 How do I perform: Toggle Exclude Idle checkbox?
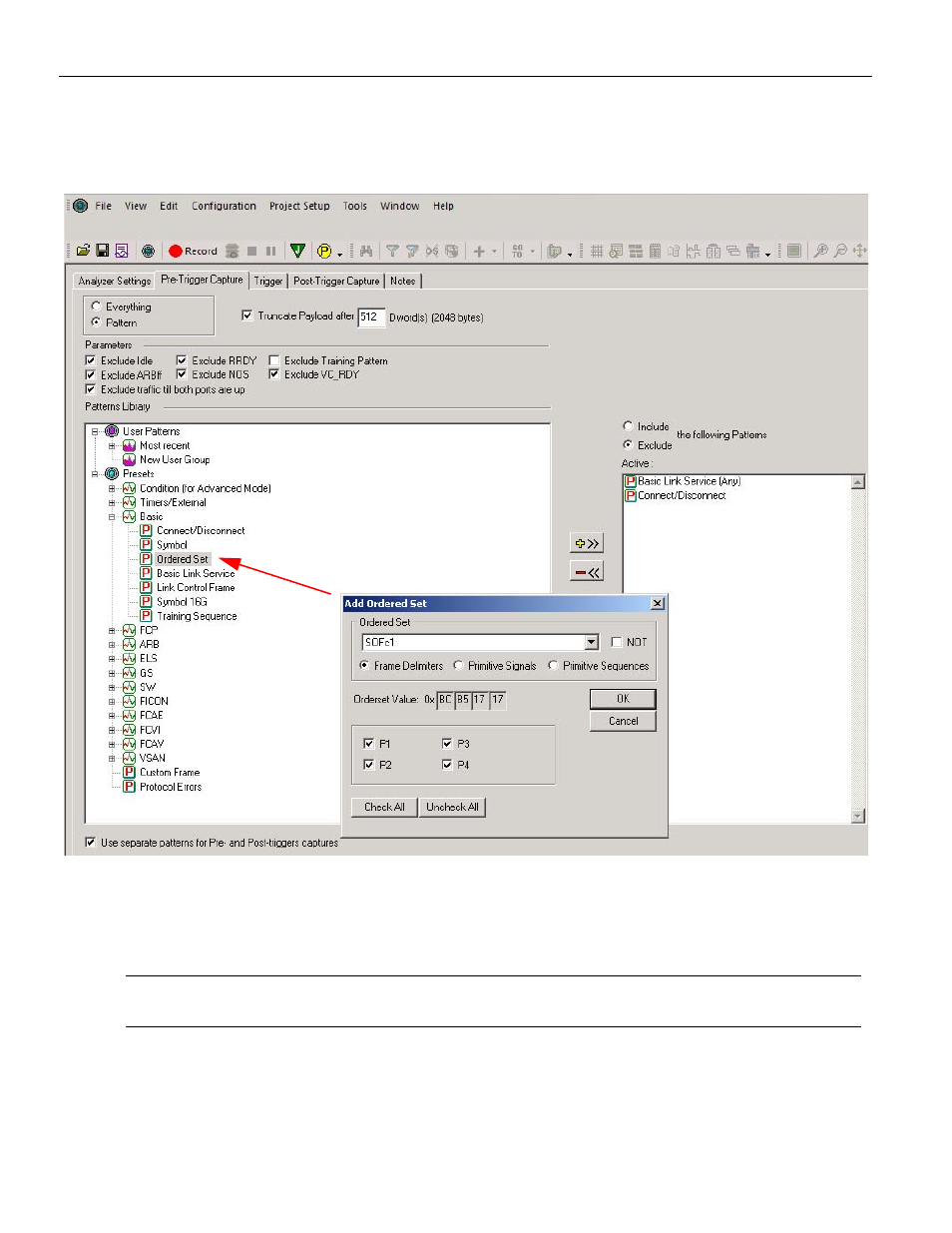90,360
